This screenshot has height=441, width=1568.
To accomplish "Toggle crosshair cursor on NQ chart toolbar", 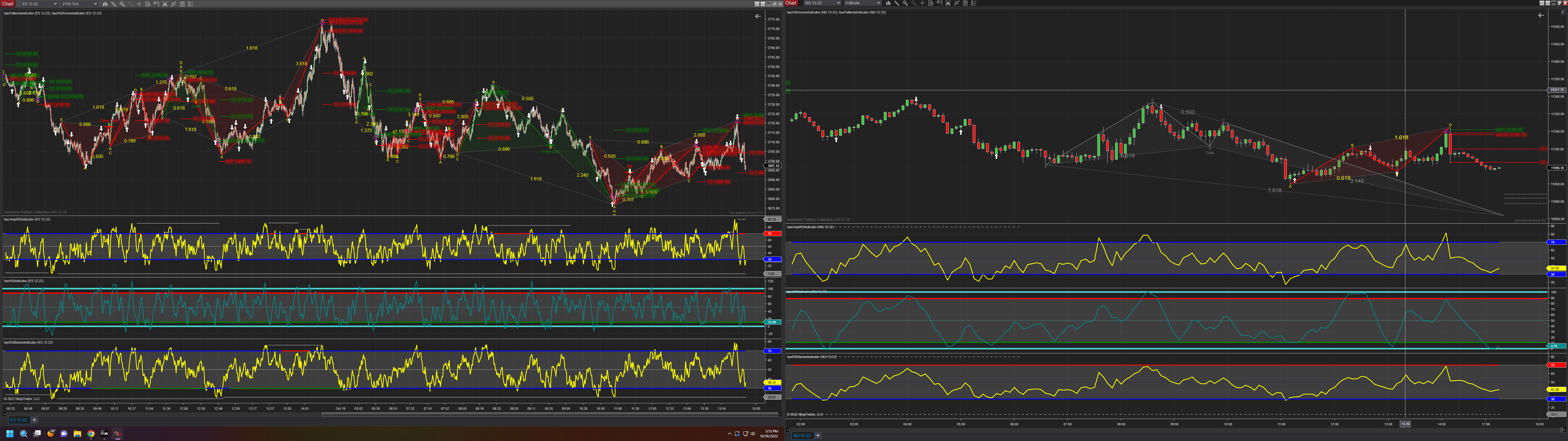I will tap(922, 3).
